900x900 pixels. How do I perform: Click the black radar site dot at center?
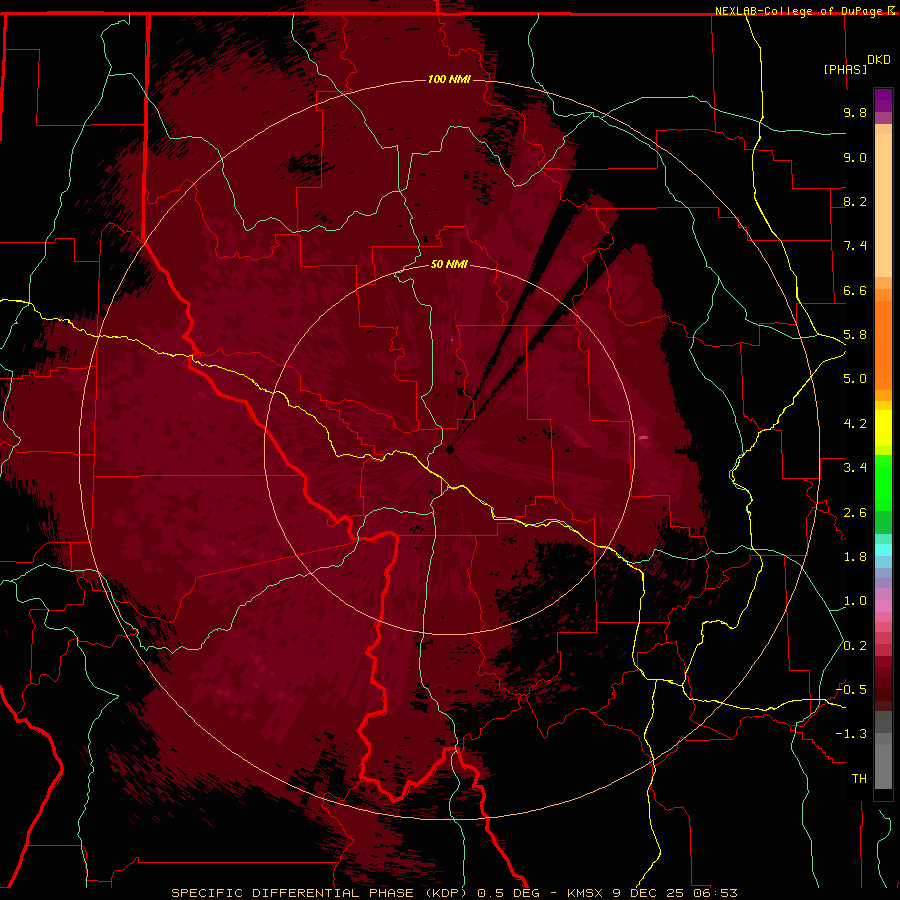[449, 449]
